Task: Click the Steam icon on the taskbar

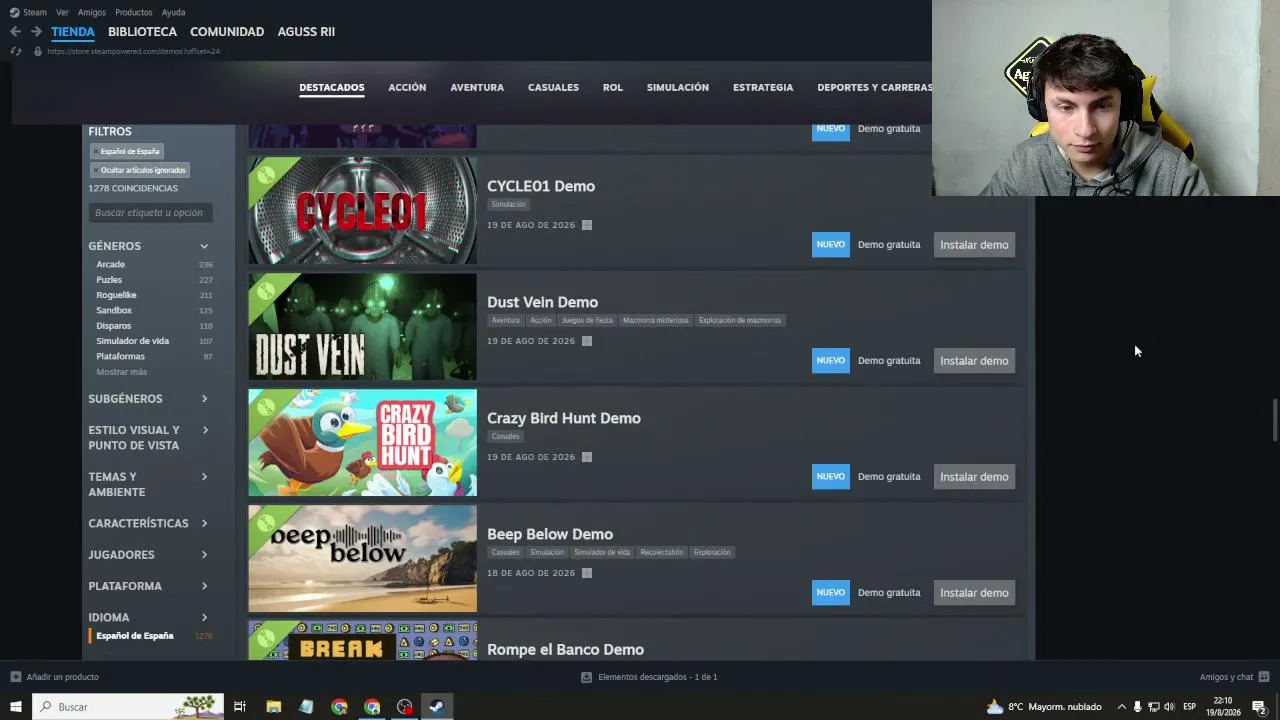Action: 437,707
